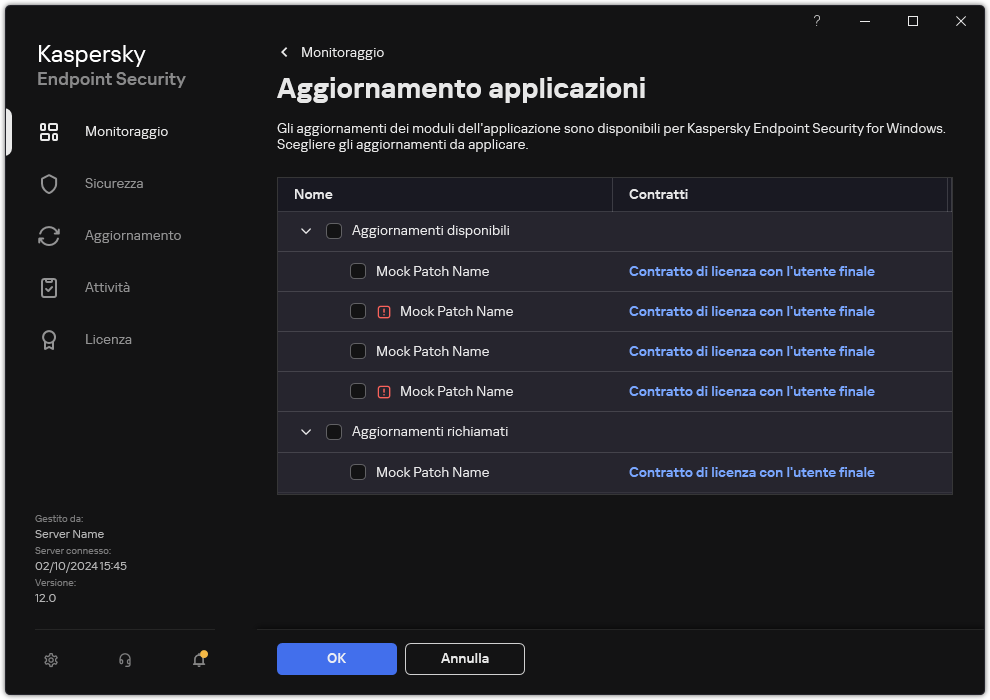Go back to Monitoraggio via back arrow
The image size is (990, 700).
tap(284, 52)
